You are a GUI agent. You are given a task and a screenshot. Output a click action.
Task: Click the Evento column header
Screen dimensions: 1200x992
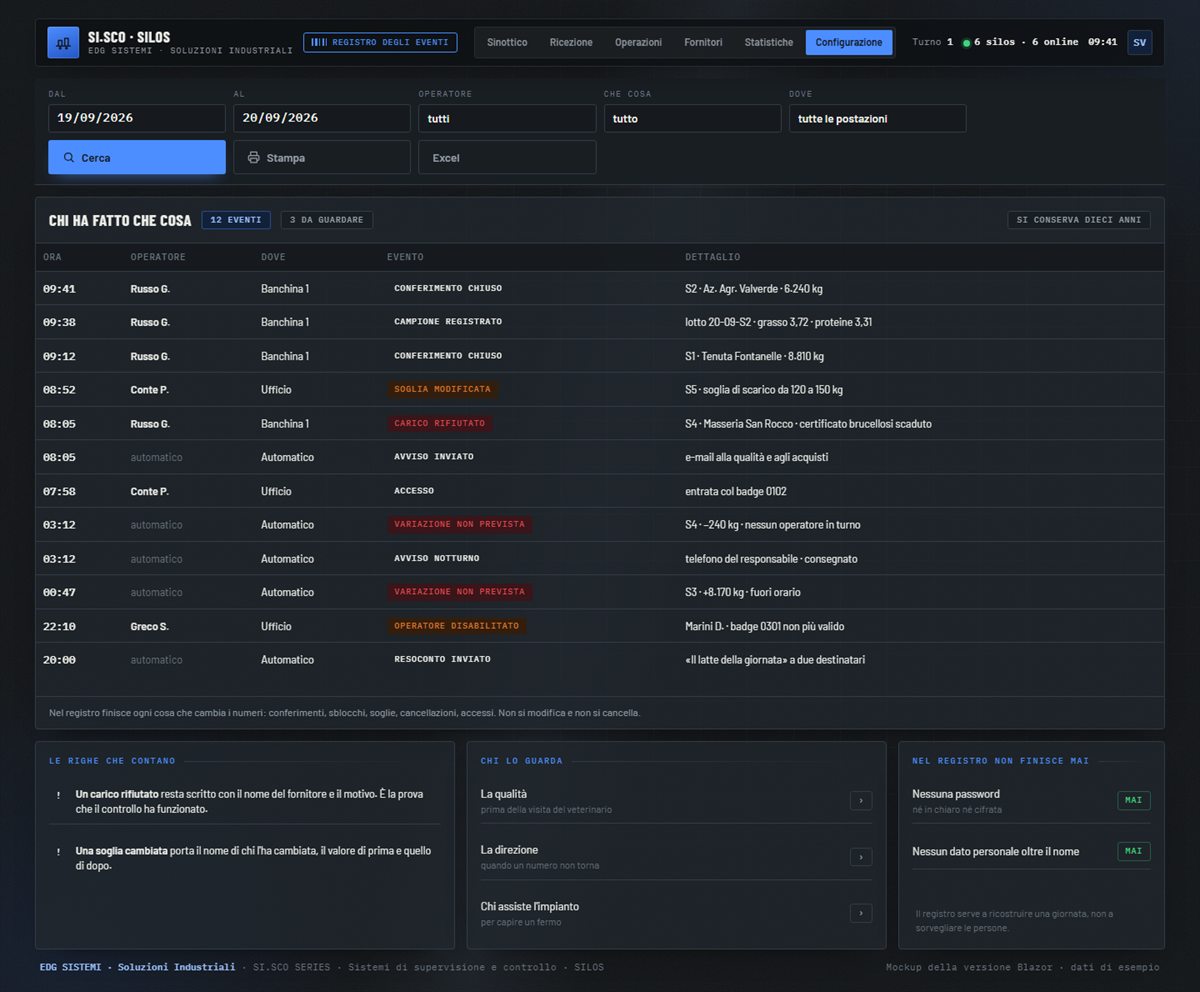click(405, 257)
